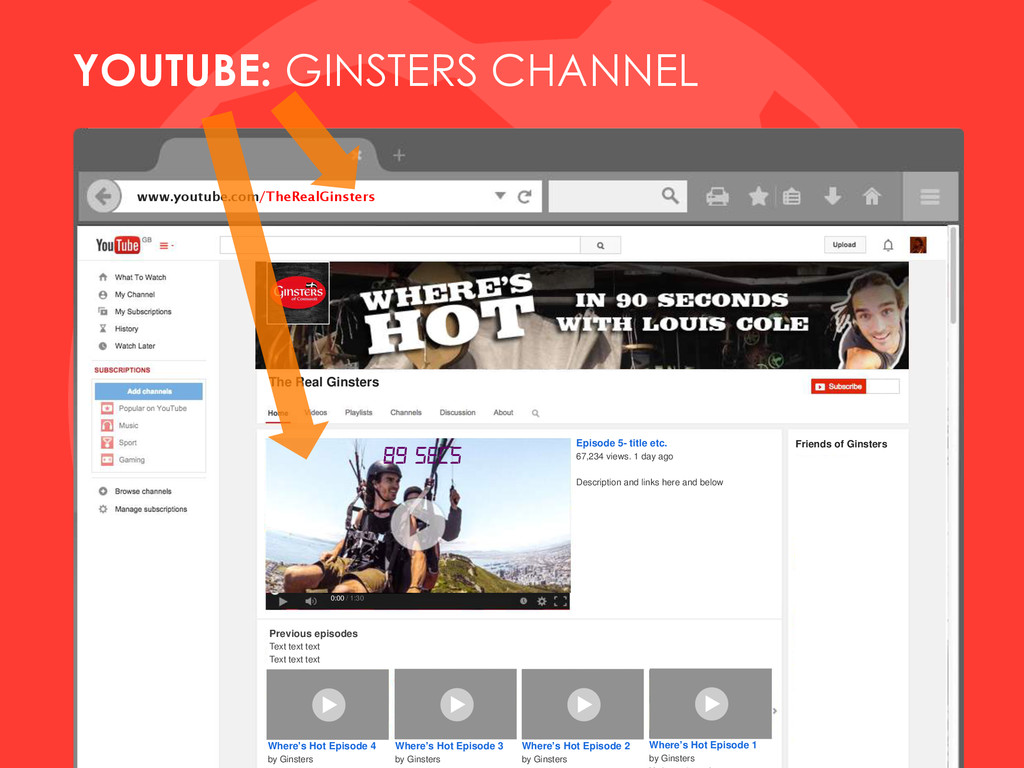Open notifications bell icon
Viewport: 1024px width, 768px height.
point(888,246)
